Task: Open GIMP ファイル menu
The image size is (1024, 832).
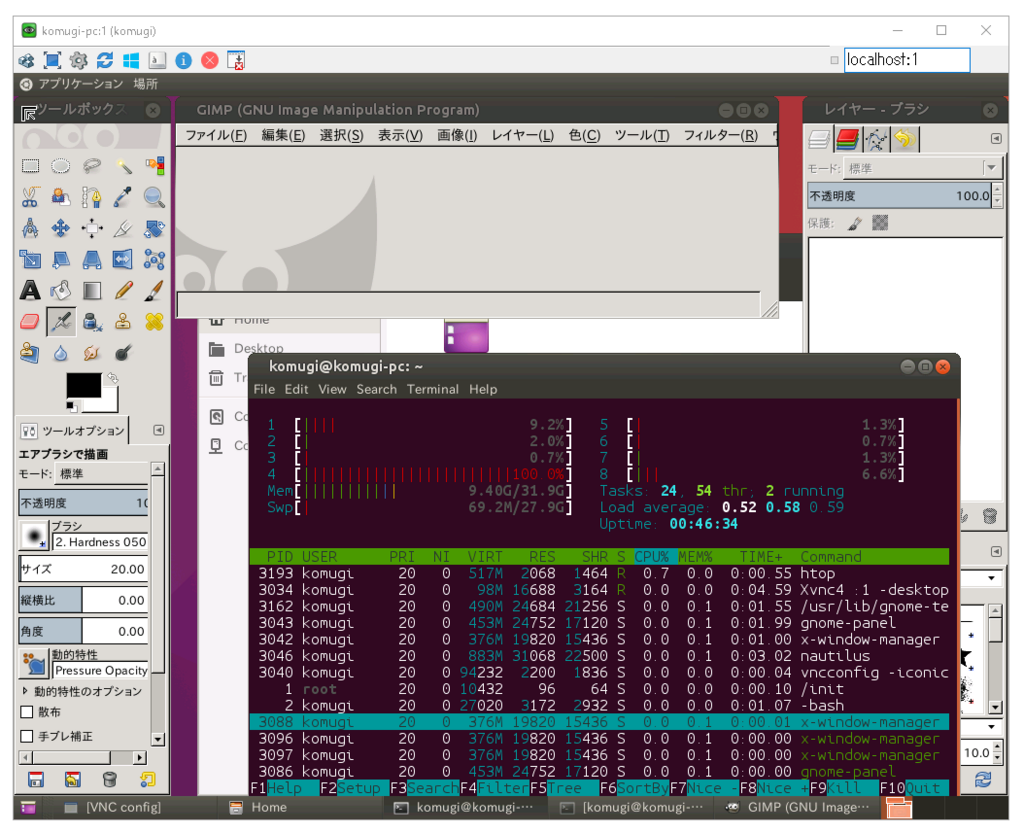Action: [x=216, y=135]
